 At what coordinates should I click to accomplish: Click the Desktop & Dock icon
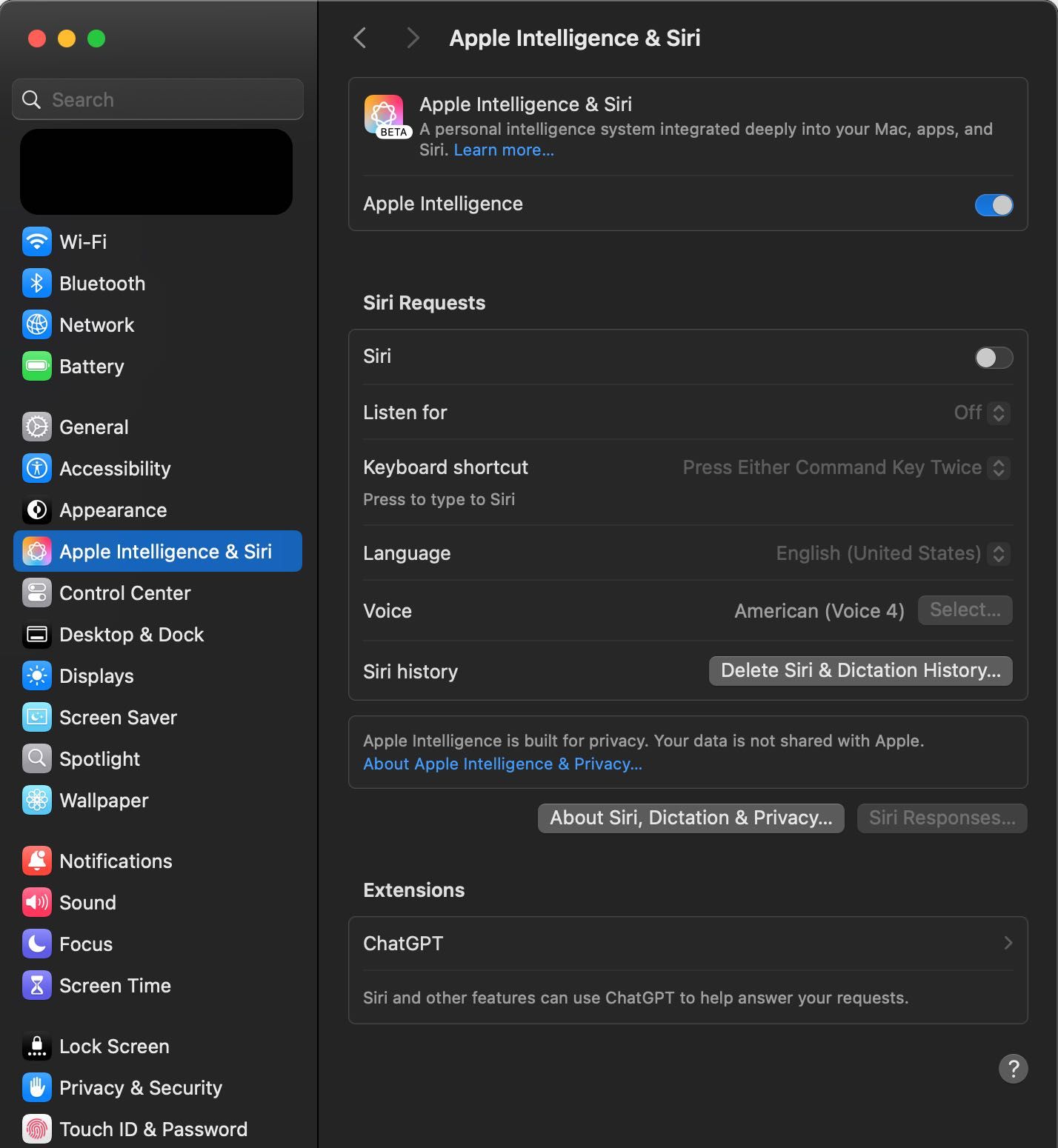click(37, 634)
